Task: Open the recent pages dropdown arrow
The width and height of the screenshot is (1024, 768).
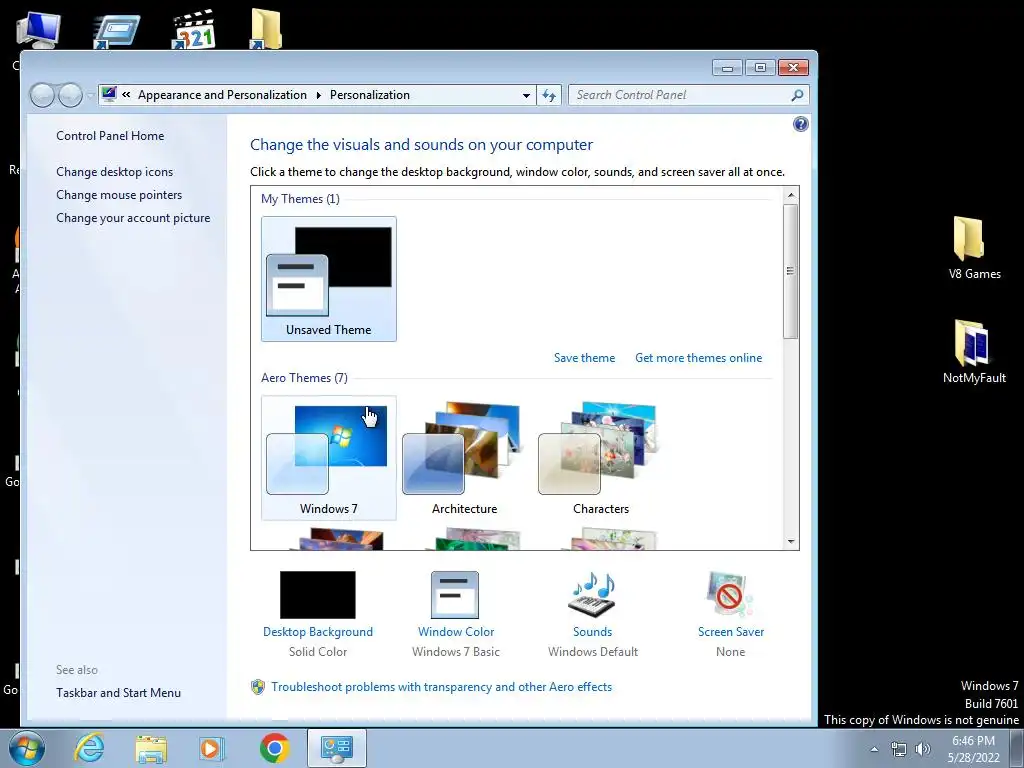Action: click(89, 96)
